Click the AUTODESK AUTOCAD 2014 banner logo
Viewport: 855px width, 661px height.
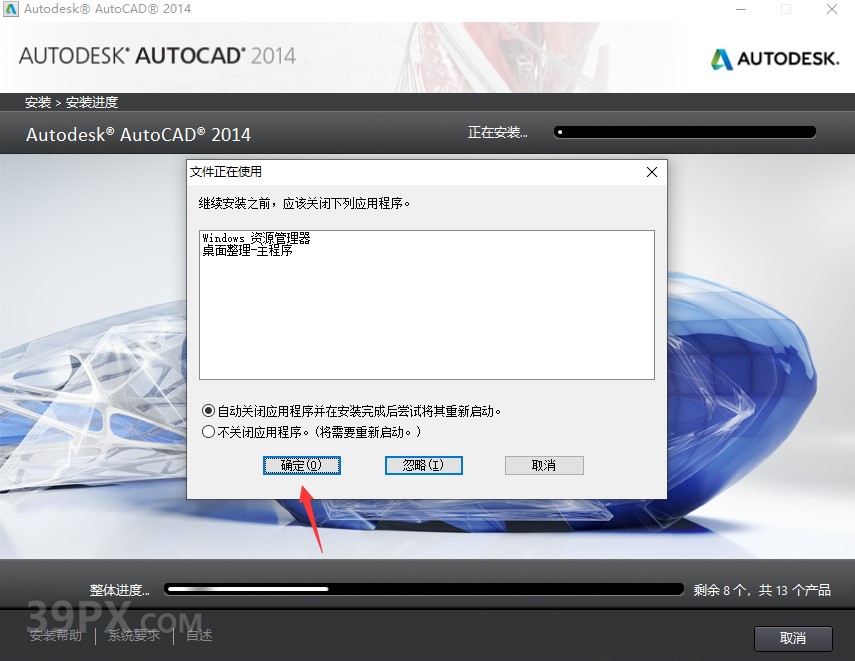tap(157, 57)
